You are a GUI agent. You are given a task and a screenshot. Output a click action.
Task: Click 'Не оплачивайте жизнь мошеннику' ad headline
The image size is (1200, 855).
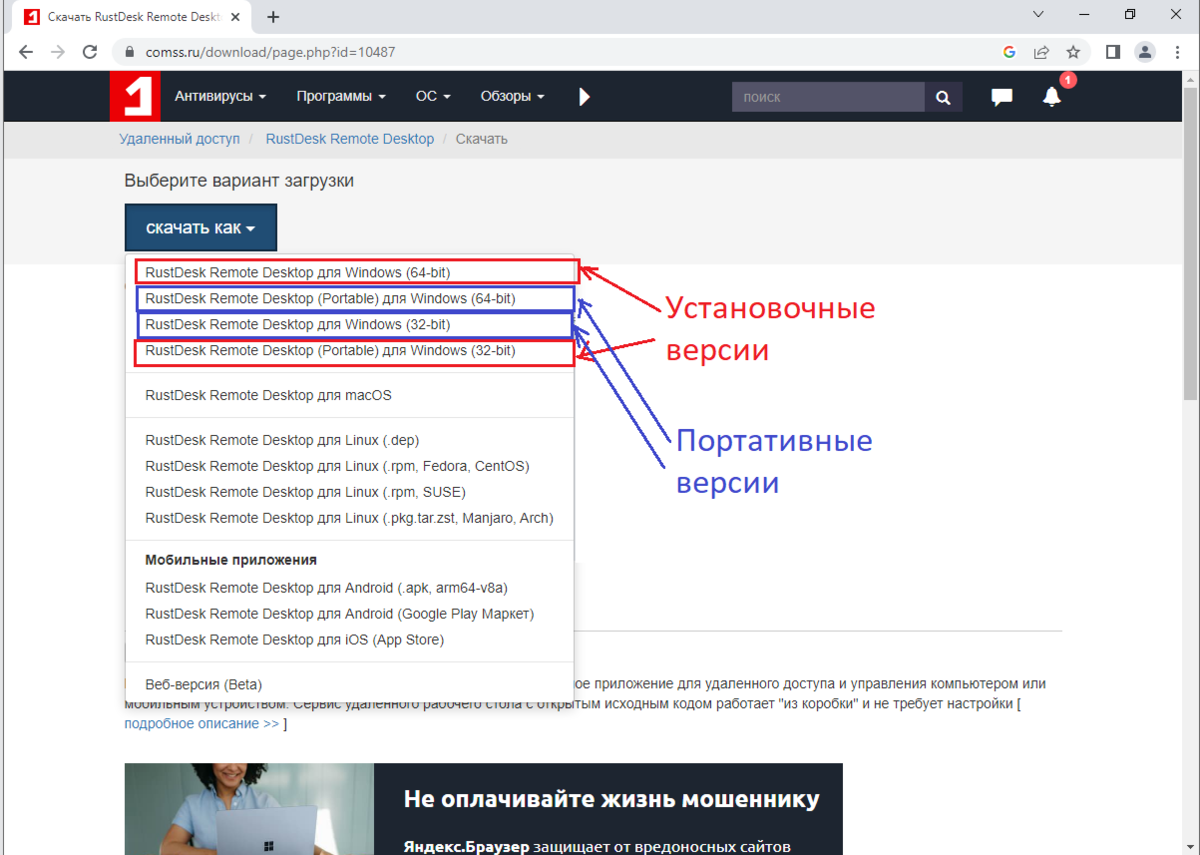[x=611, y=799]
